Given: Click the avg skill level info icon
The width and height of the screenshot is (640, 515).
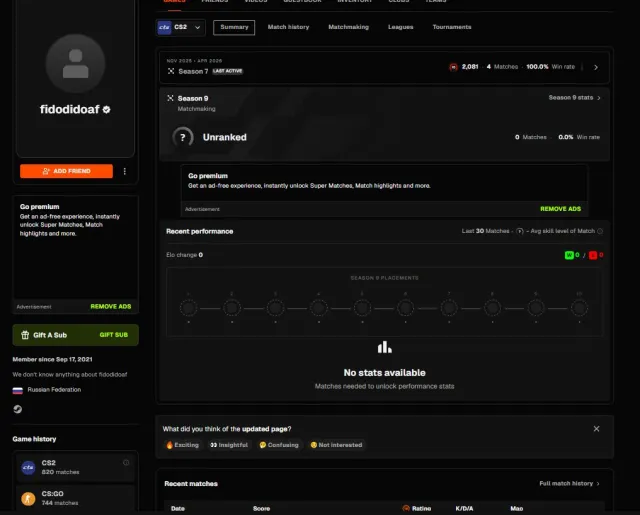Looking at the screenshot, I should tap(600, 231).
